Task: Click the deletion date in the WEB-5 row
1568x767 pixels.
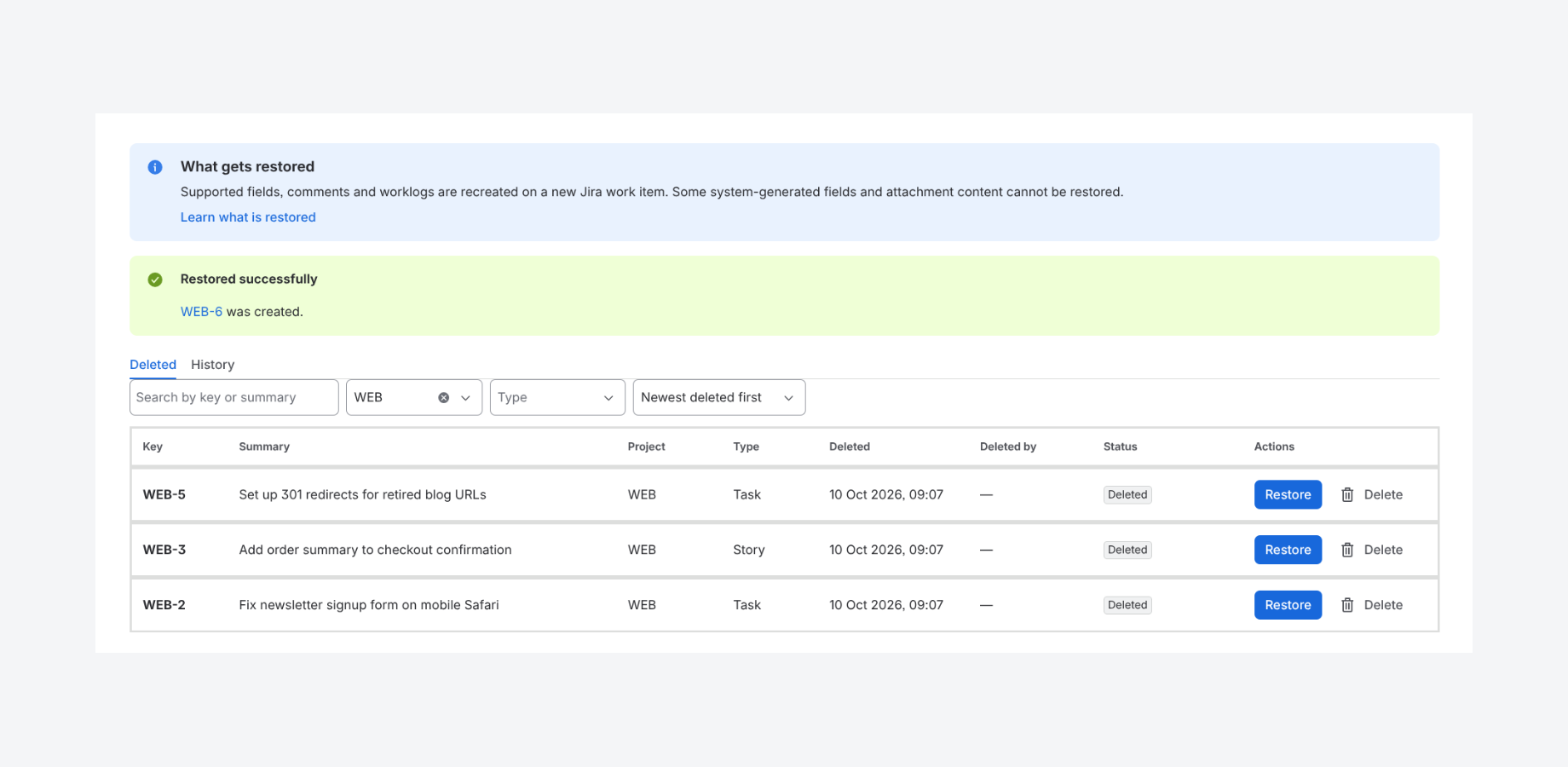Action: point(886,495)
